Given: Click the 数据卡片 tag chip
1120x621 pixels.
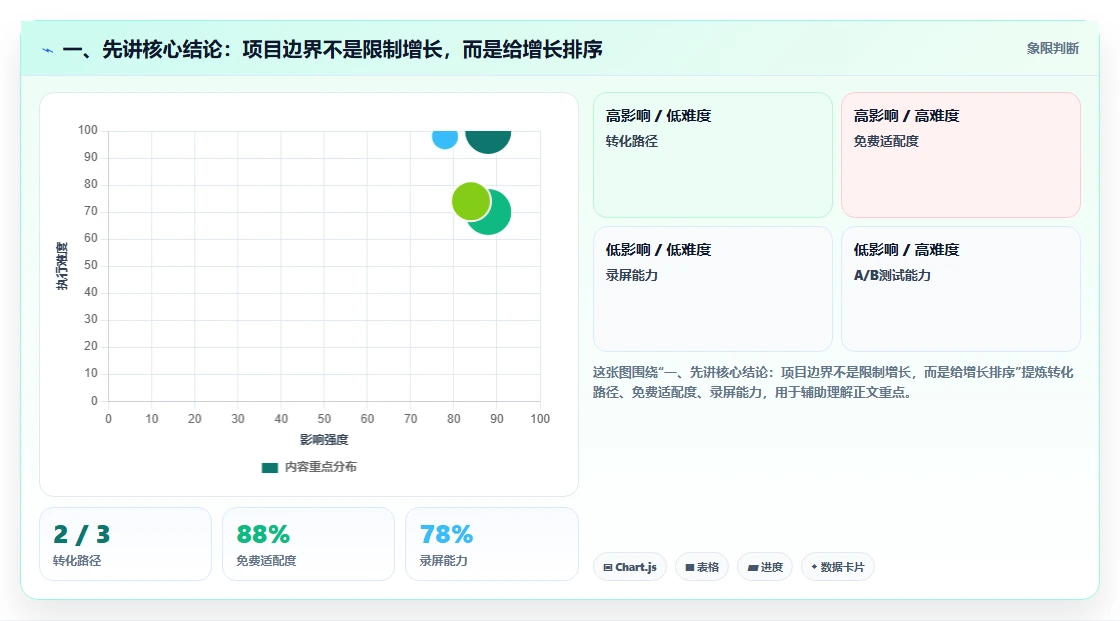Looking at the screenshot, I should pos(838,567).
